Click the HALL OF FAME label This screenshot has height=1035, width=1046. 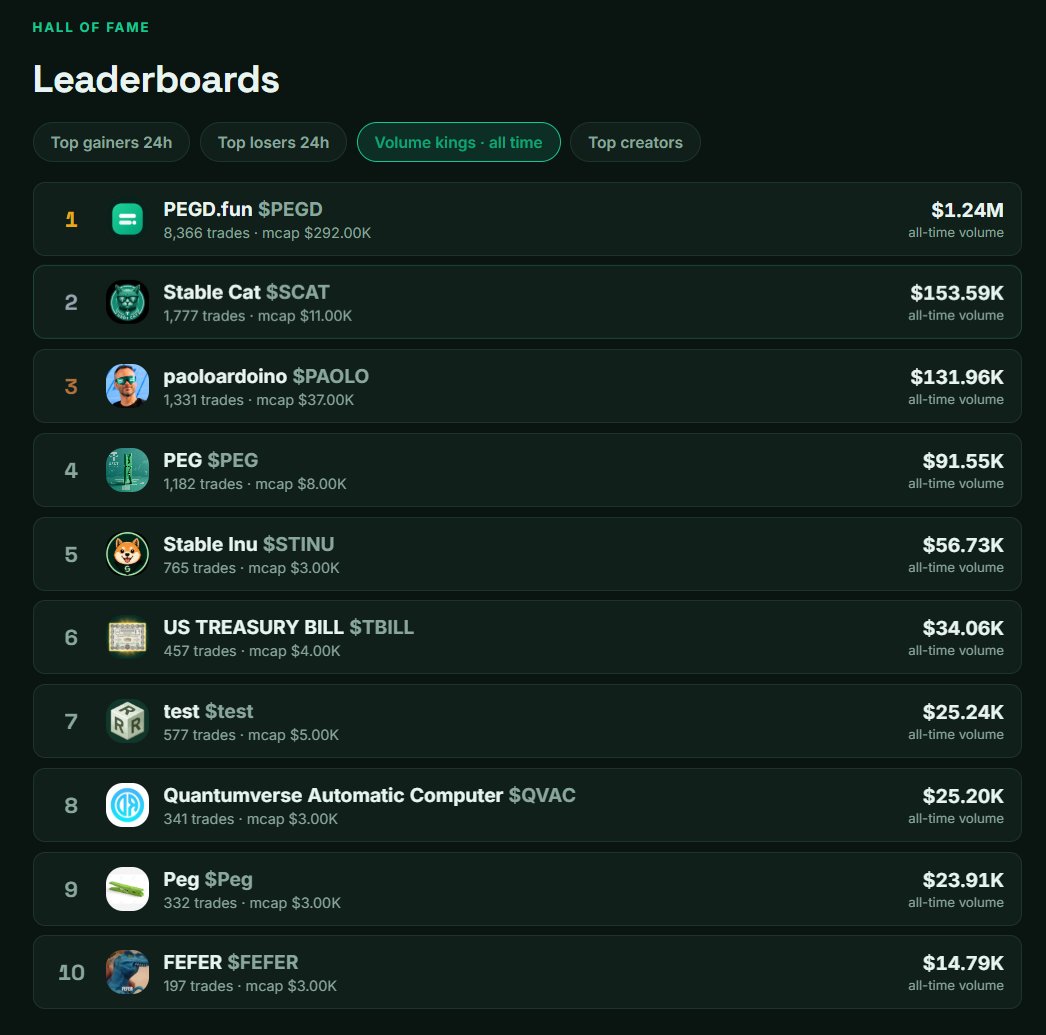pos(91,27)
